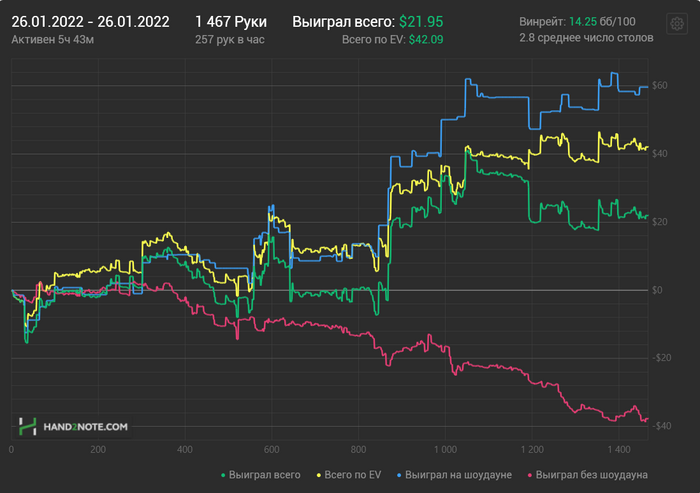Click the '800' x-axis label

[358, 449]
